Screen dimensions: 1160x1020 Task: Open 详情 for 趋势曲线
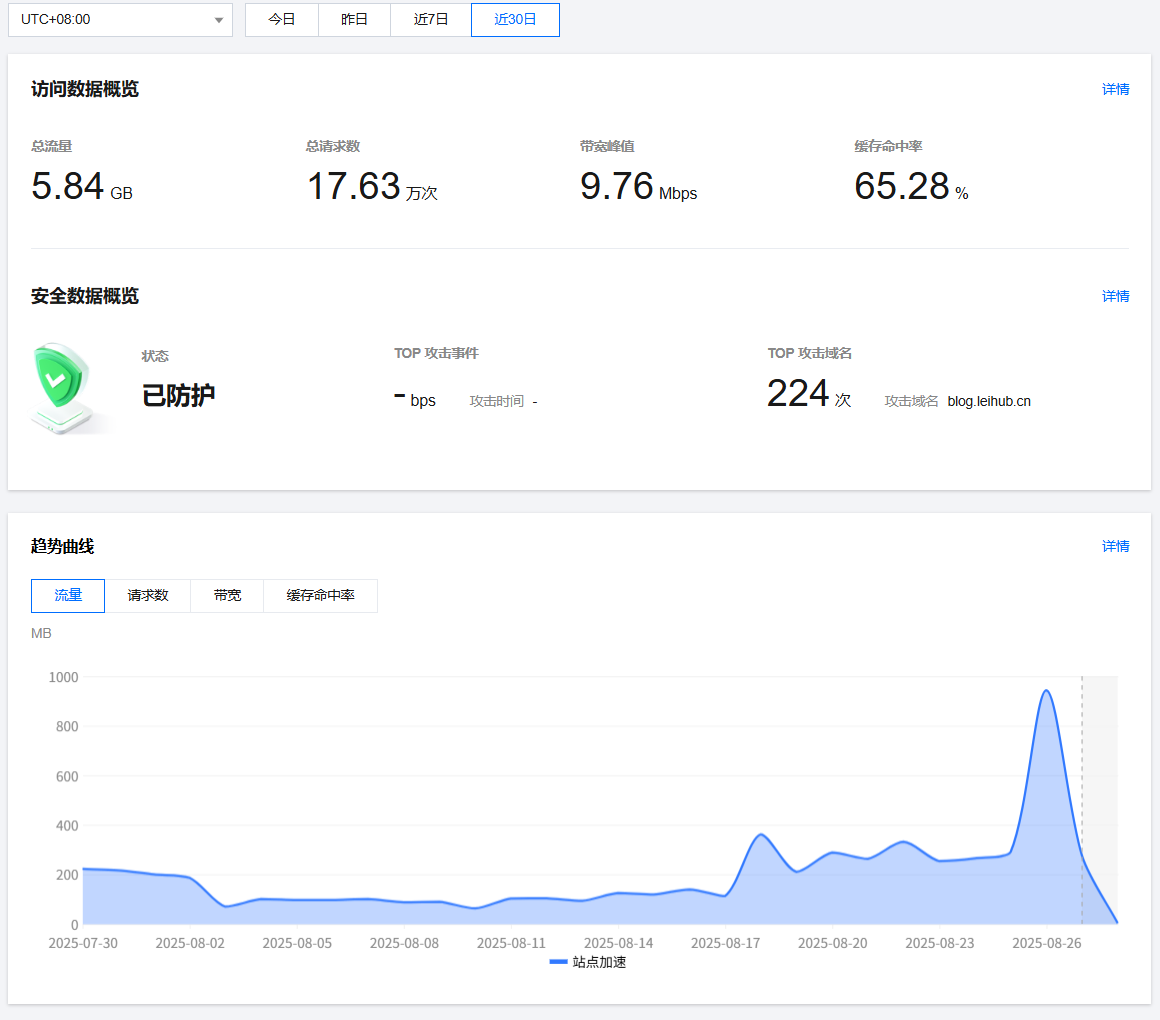click(1115, 547)
